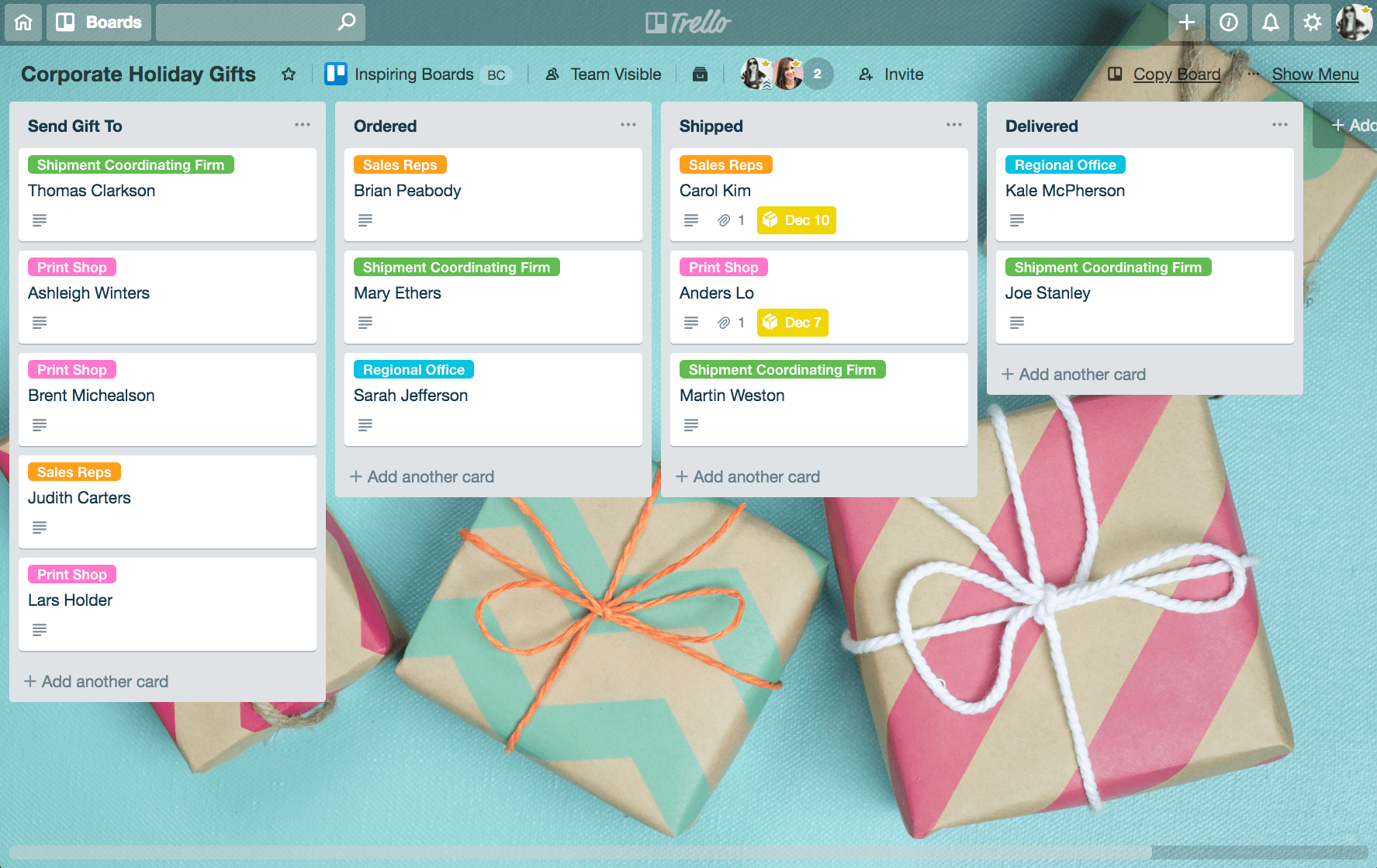Toggle the Dec 10 due date on Carol Kim
1377x868 pixels.
click(x=796, y=220)
